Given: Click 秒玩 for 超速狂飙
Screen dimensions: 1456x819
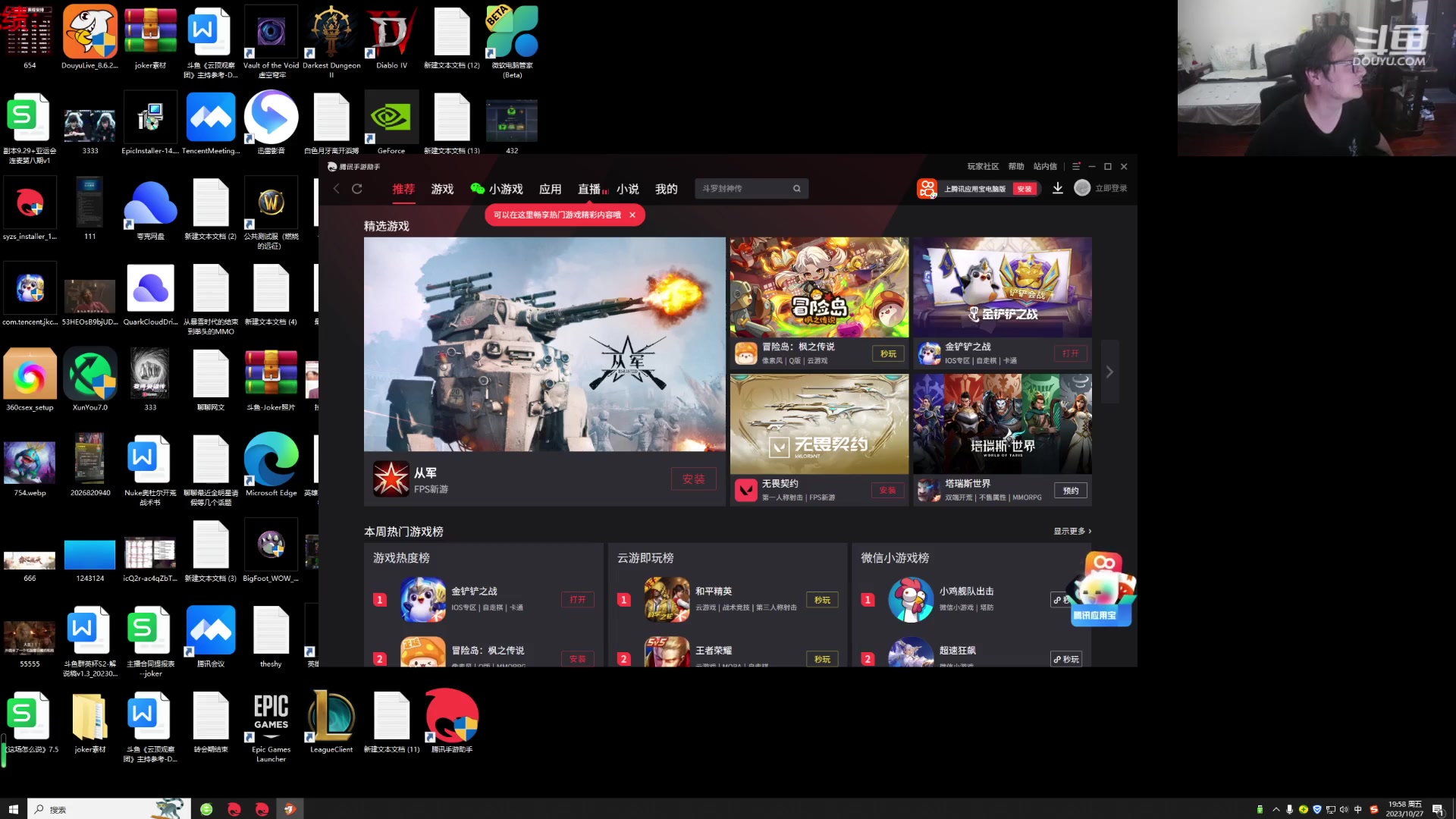Looking at the screenshot, I should tap(1065, 659).
